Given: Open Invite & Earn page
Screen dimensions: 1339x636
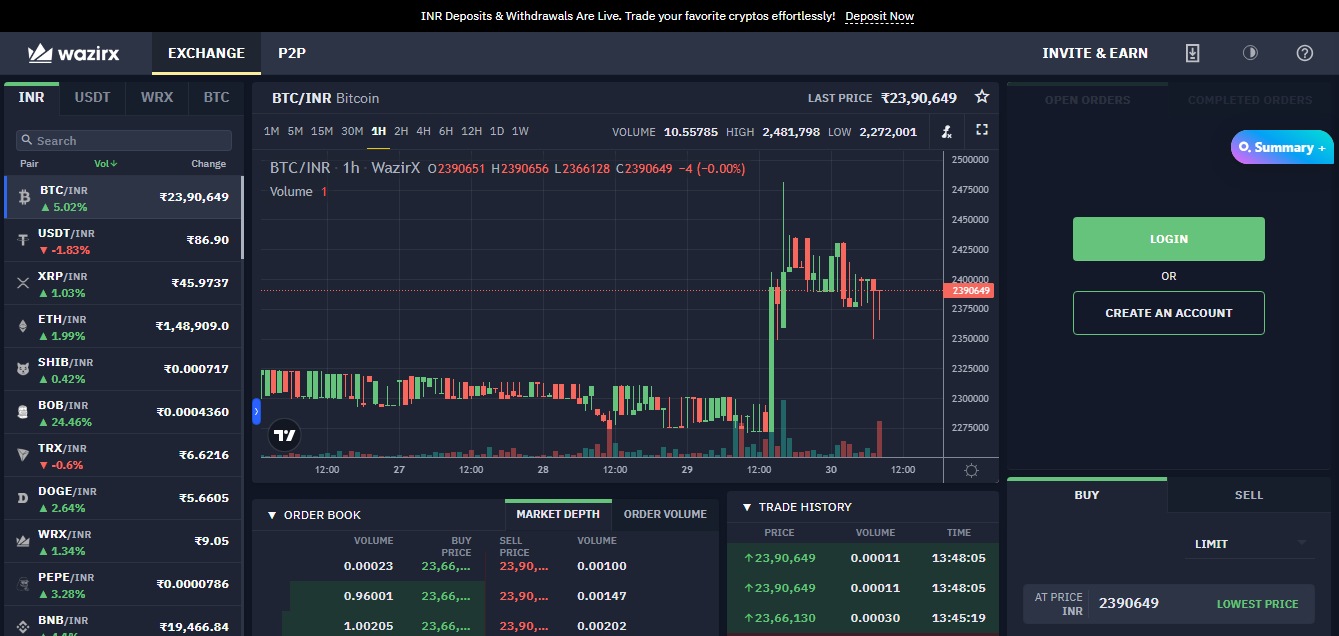Looking at the screenshot, I should click(x=1095, y=53).
